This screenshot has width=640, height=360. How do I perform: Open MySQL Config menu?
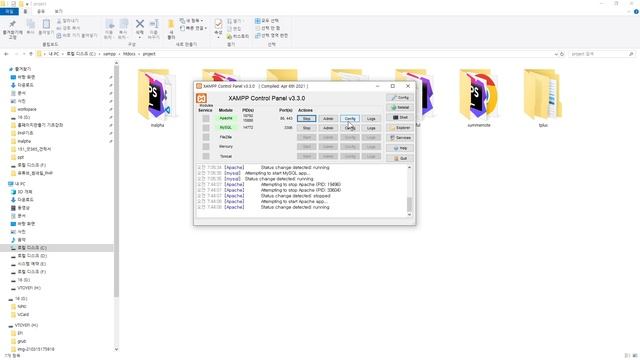coord(350,128)
